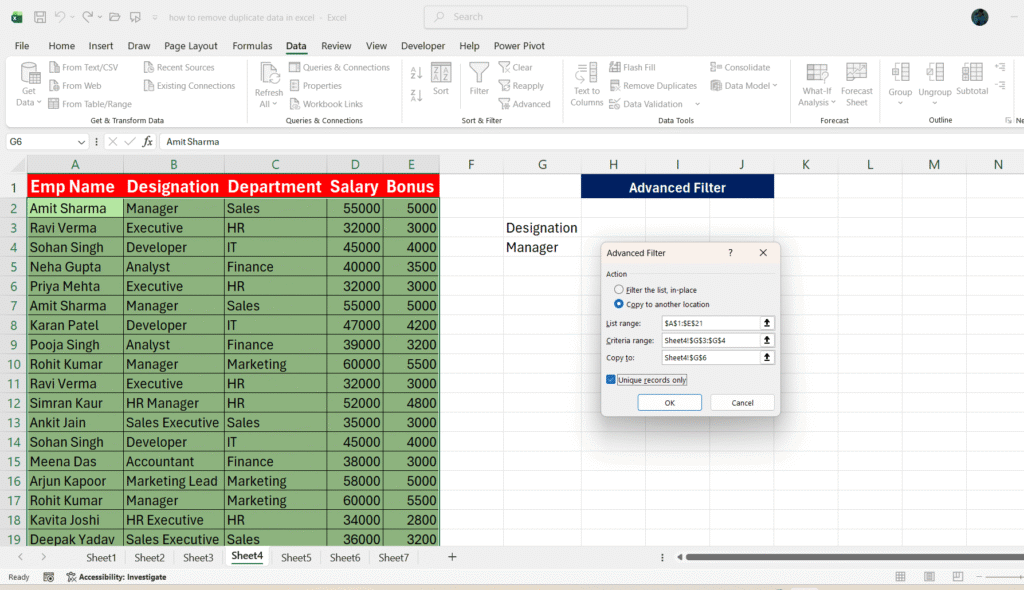Screen dimensions: 1024x590
Task: Click the insert function fx icon
Action: tap(148, 142)
